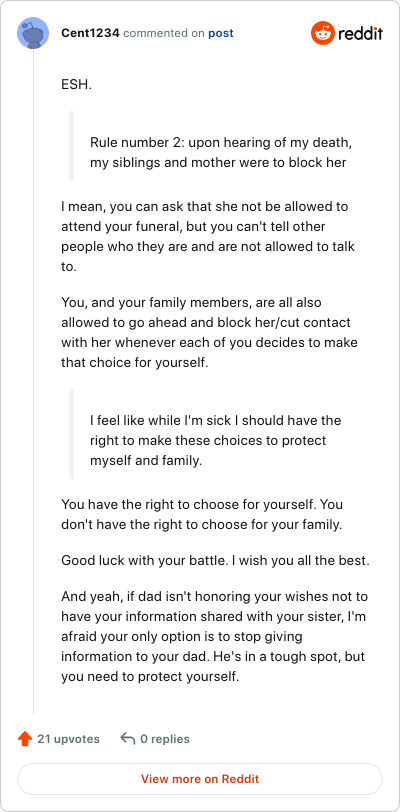Open the "0 replies" label
The width and height of the screenshot is (400, 812).
pyautogui.click(x=165, y=739)
